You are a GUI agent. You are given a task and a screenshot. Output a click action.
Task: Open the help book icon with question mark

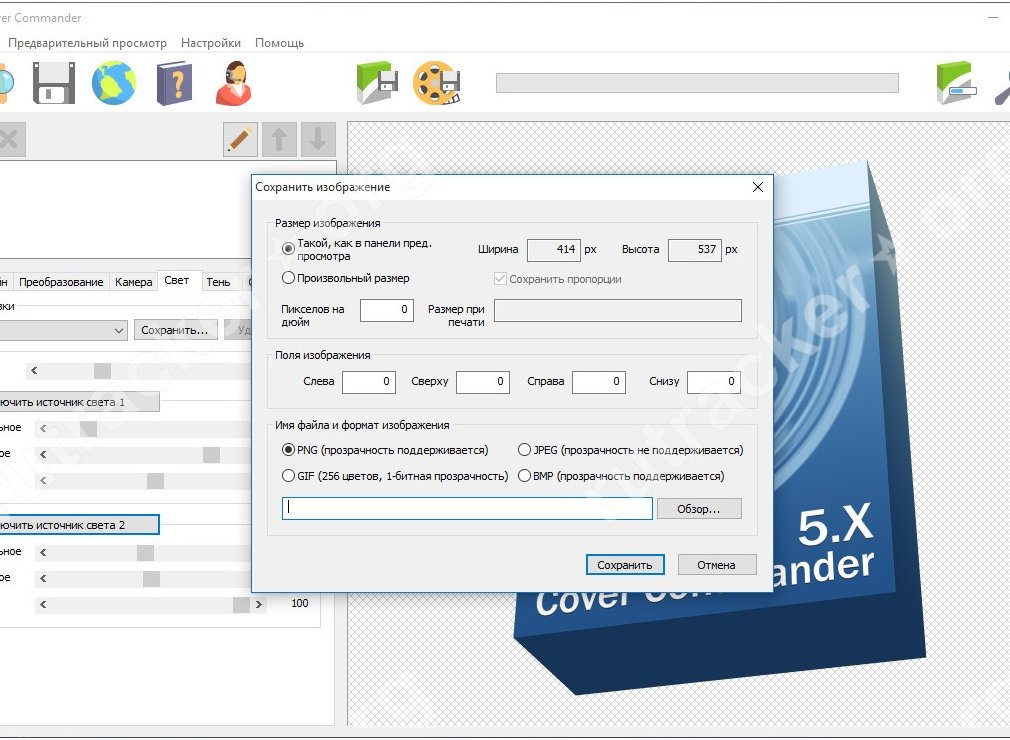[x=175, y=83]
